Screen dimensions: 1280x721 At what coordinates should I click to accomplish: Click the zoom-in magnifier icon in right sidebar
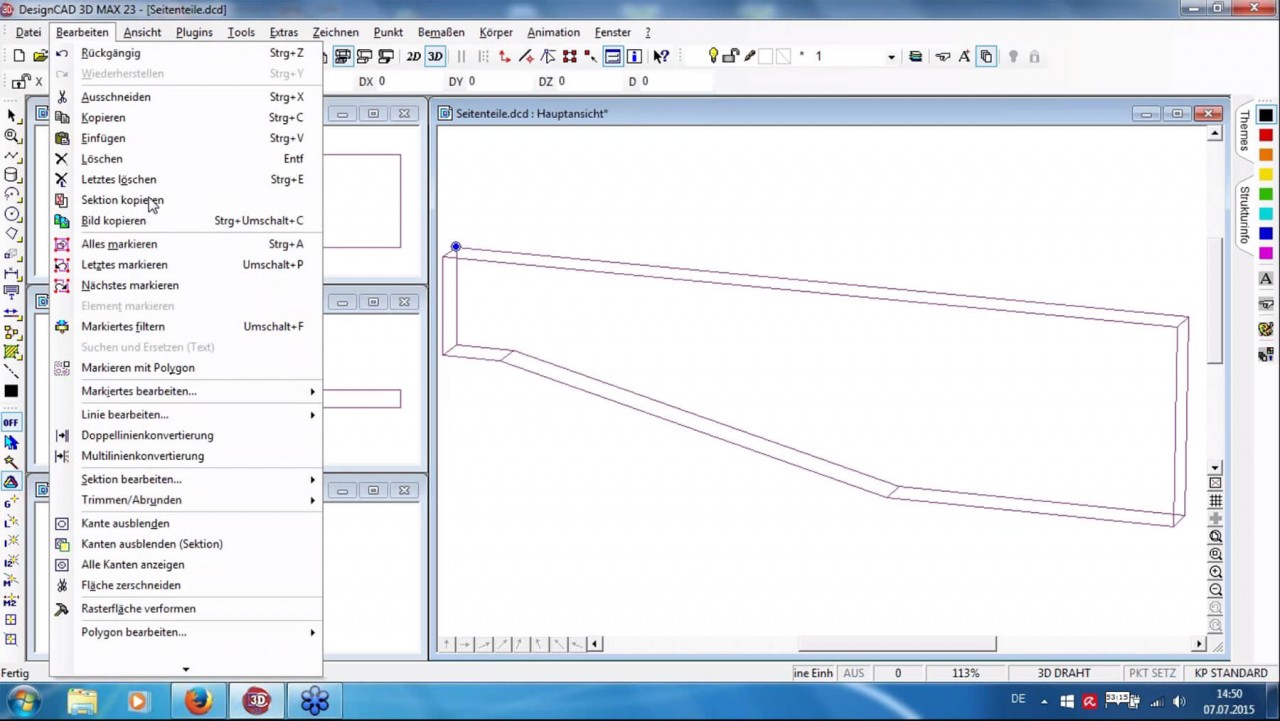pos(1215,571)
